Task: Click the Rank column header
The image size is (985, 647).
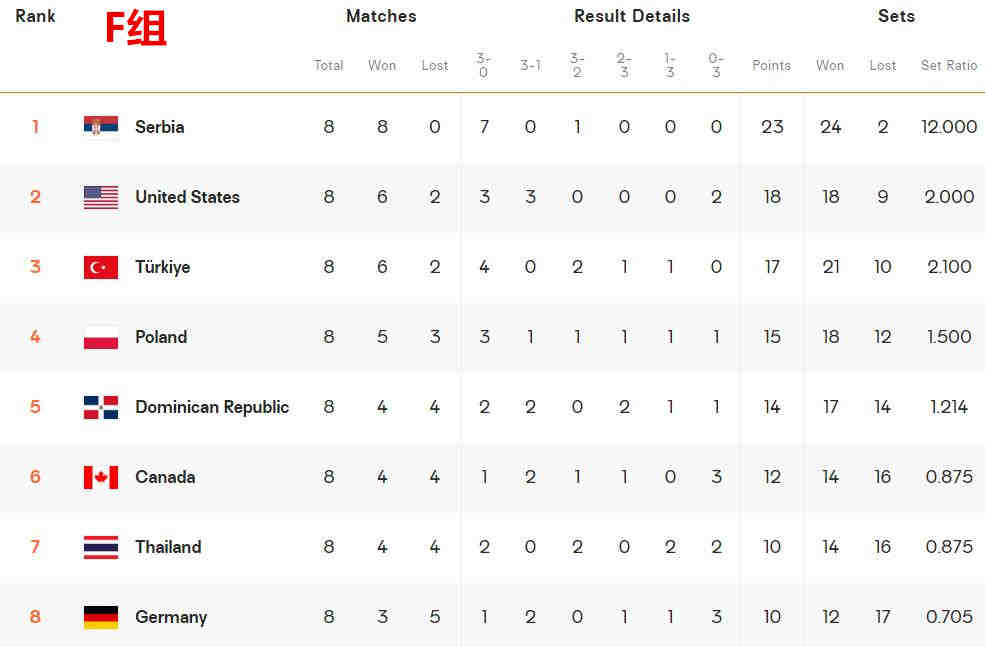Action: (x=35, y=16)
